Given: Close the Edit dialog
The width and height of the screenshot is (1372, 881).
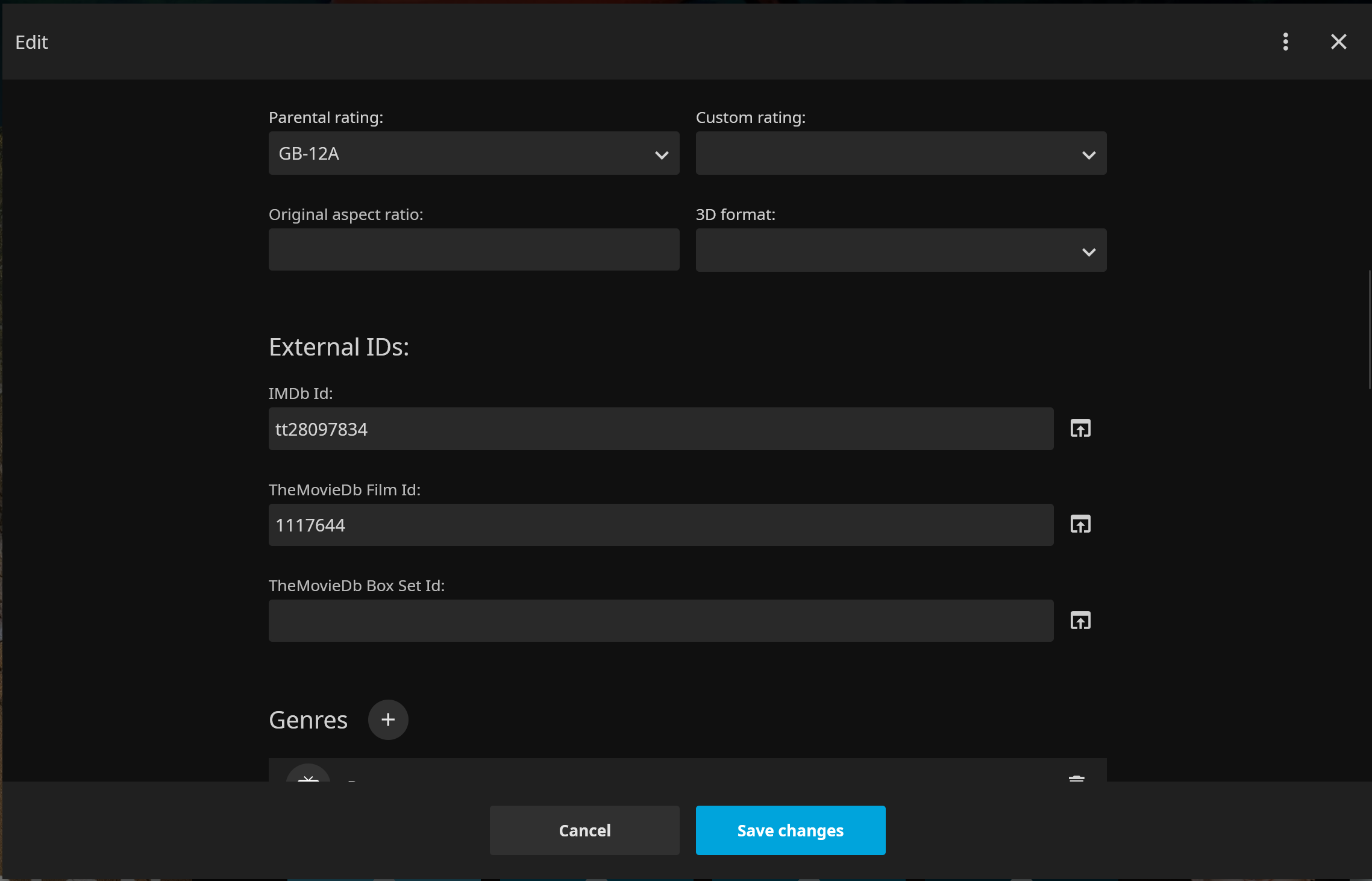Looking at the screenshot, I should 1338,42.
